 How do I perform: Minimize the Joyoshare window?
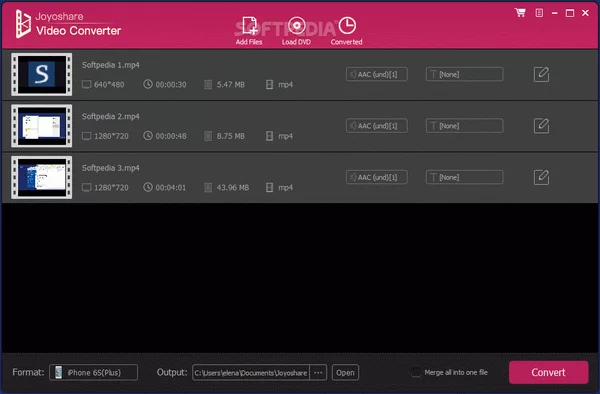(554, 13)
